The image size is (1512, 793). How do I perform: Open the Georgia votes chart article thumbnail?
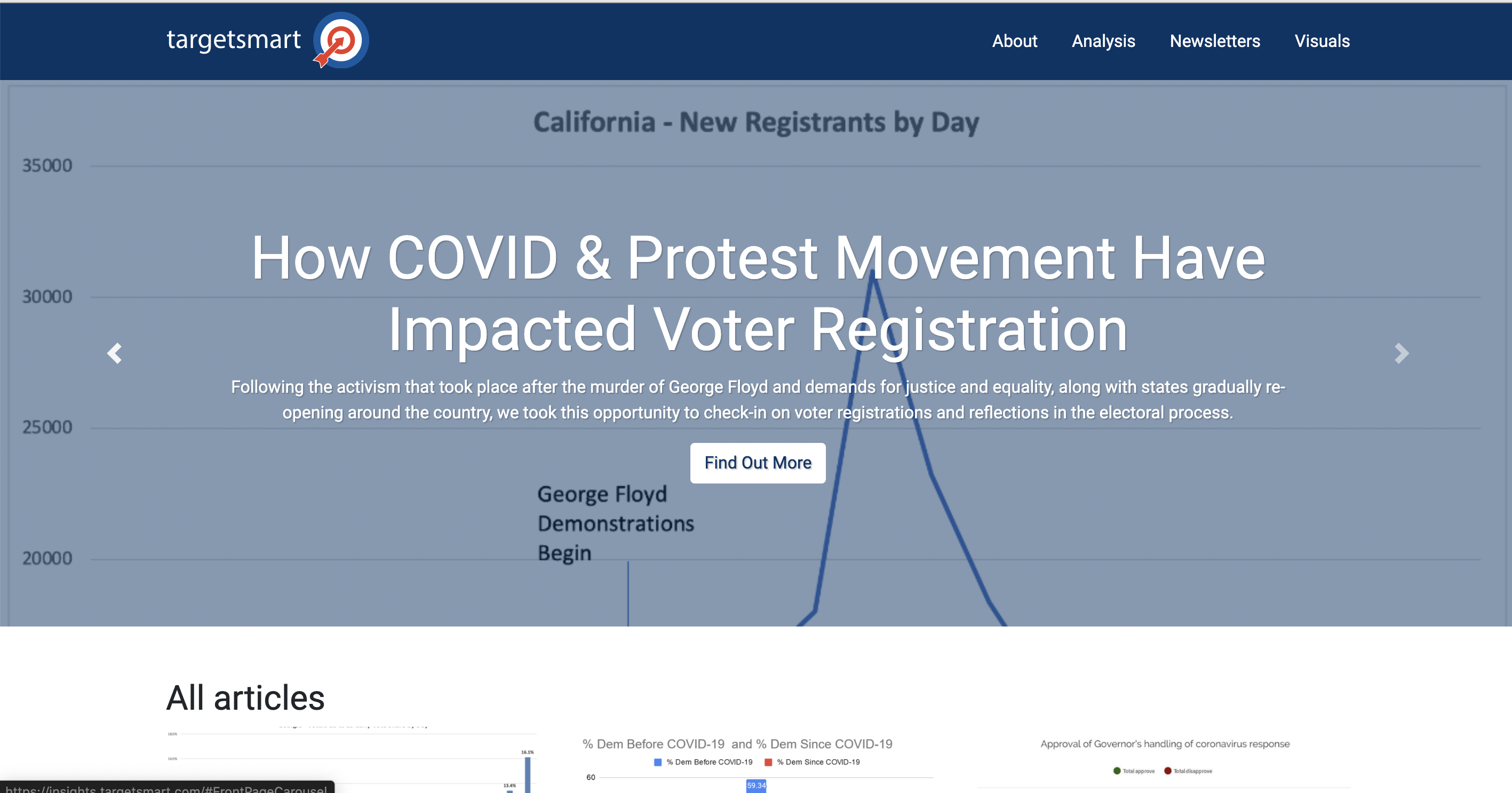point(351,759)
